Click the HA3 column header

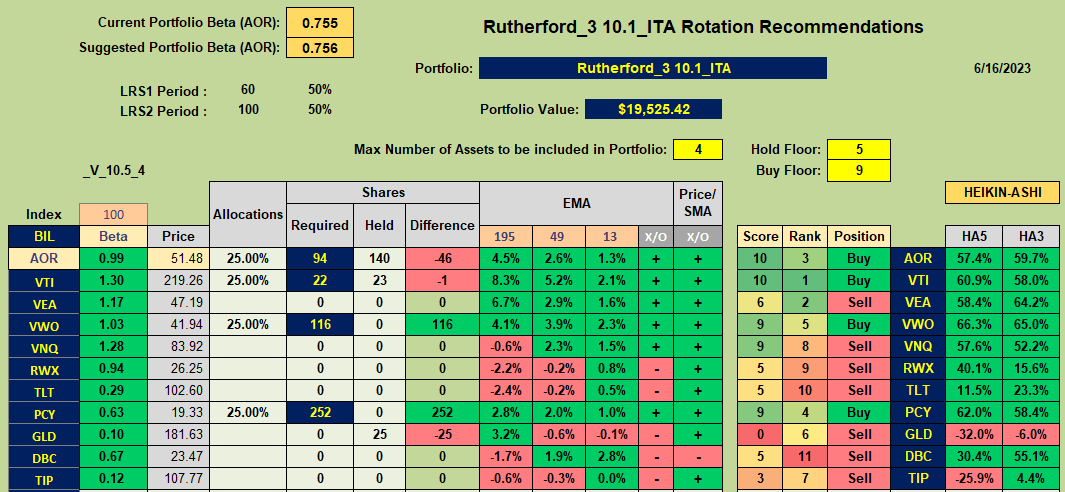[1032, 236]
